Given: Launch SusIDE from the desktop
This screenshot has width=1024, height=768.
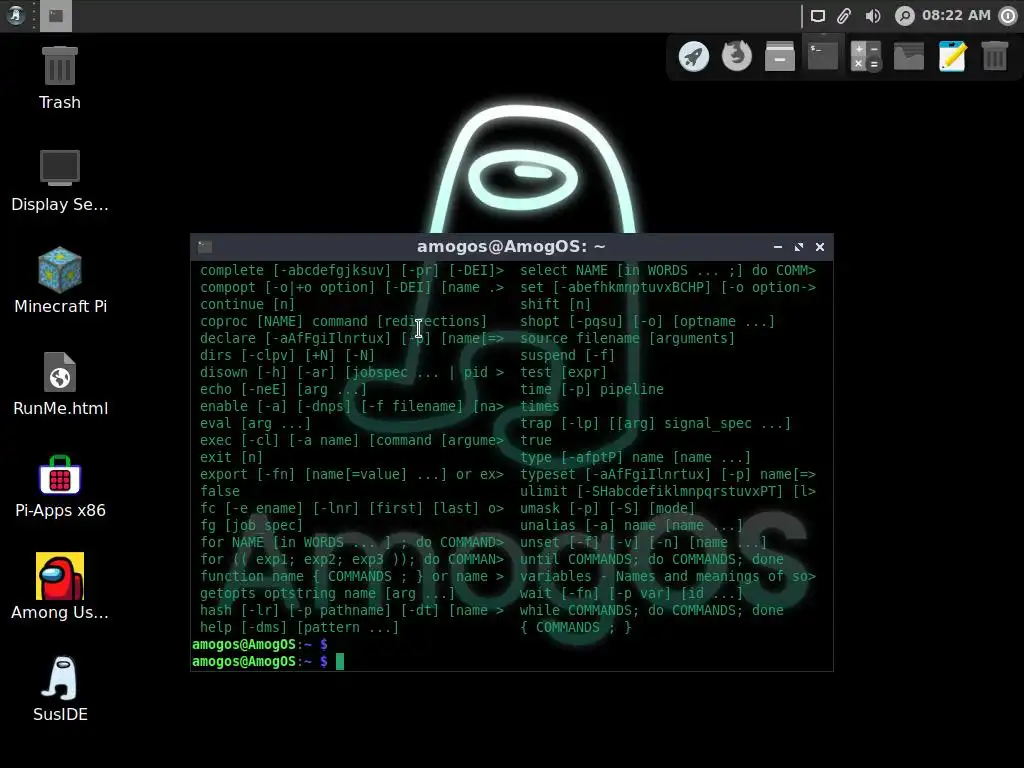Looking at the screenshot, I should click(59, 688).
